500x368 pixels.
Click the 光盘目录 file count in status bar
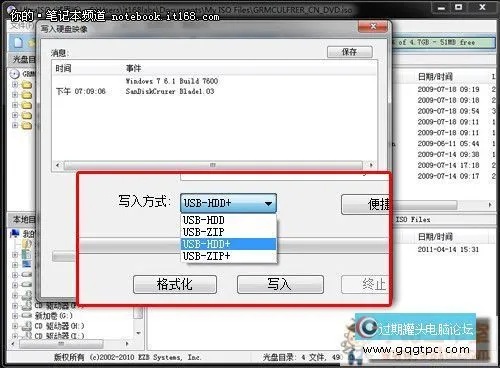[302, 357]
